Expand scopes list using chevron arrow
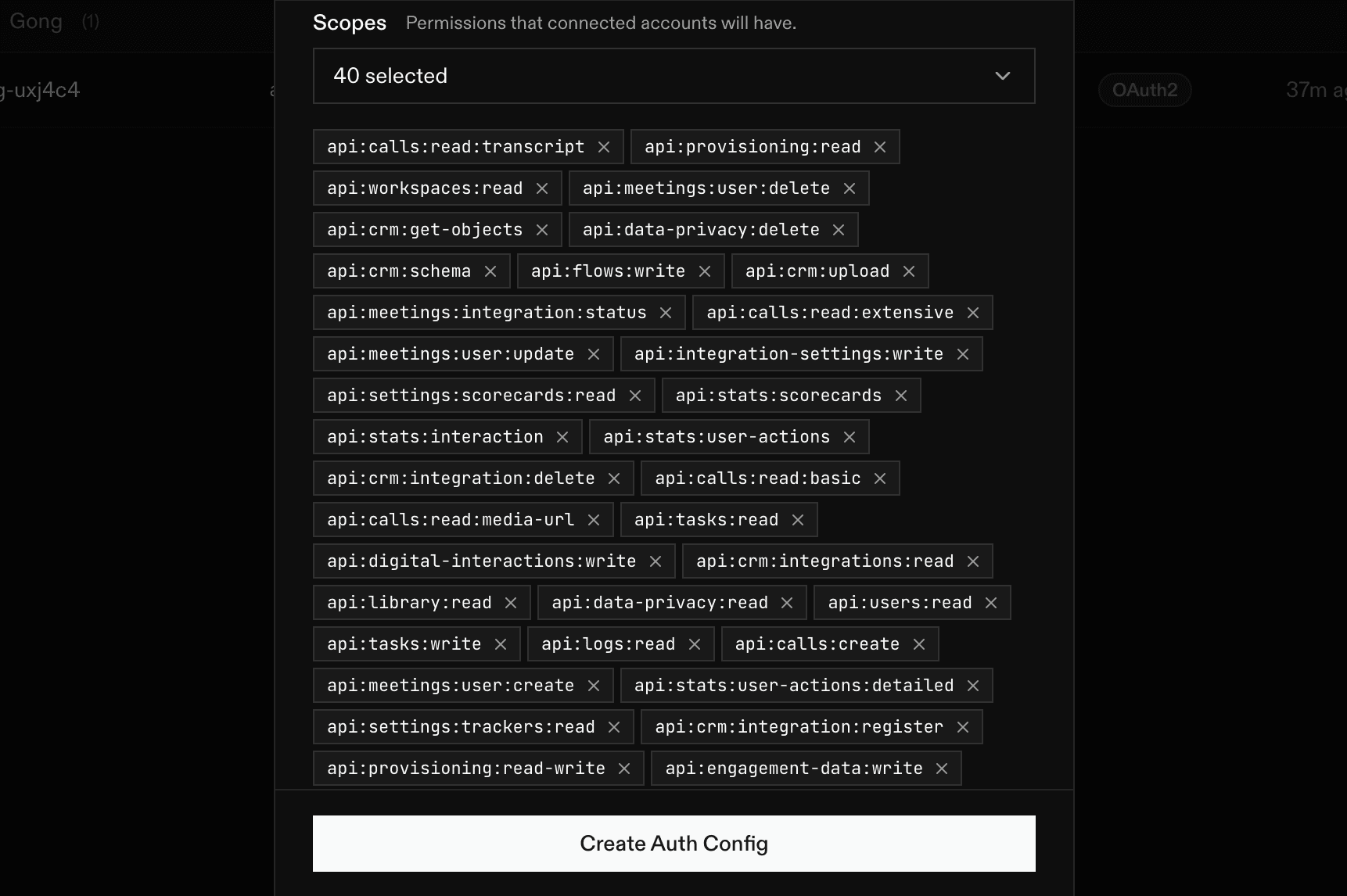Image resolution: width=1347 pixels, height=896 pixels. (1003, 76)
